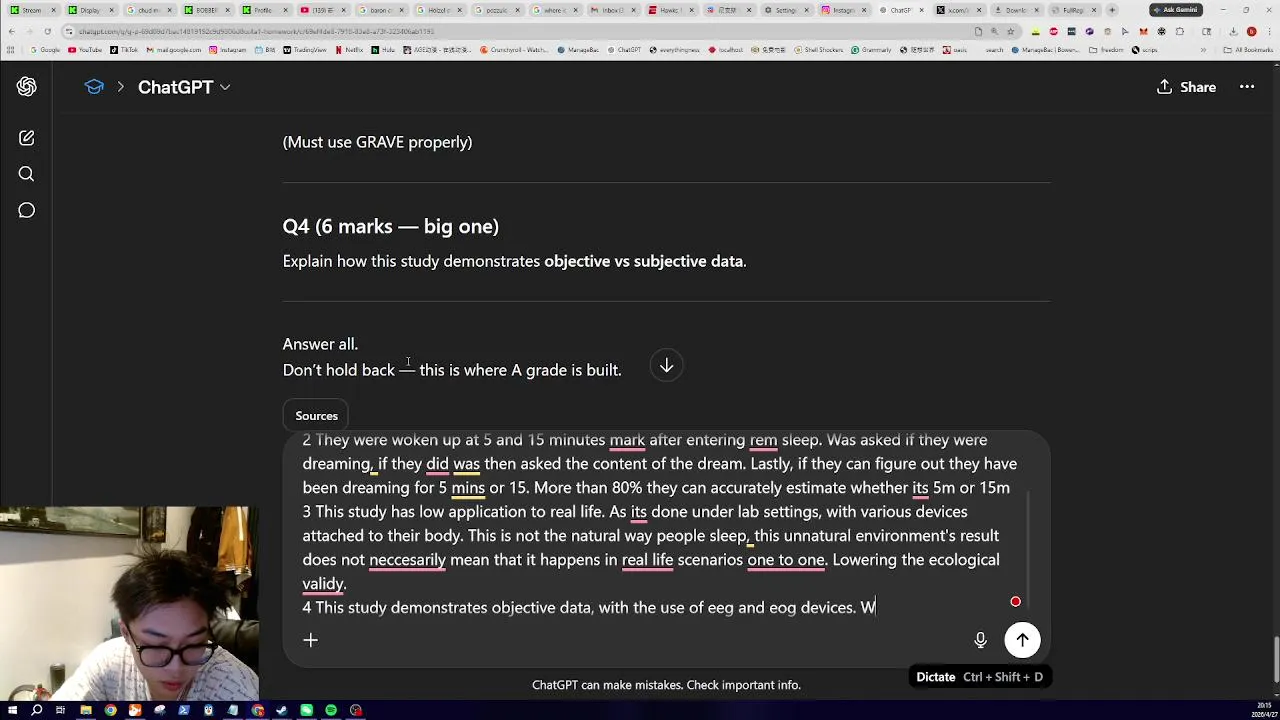Switch to the Display browser tab
The image size is (1280, 720).
89,10
